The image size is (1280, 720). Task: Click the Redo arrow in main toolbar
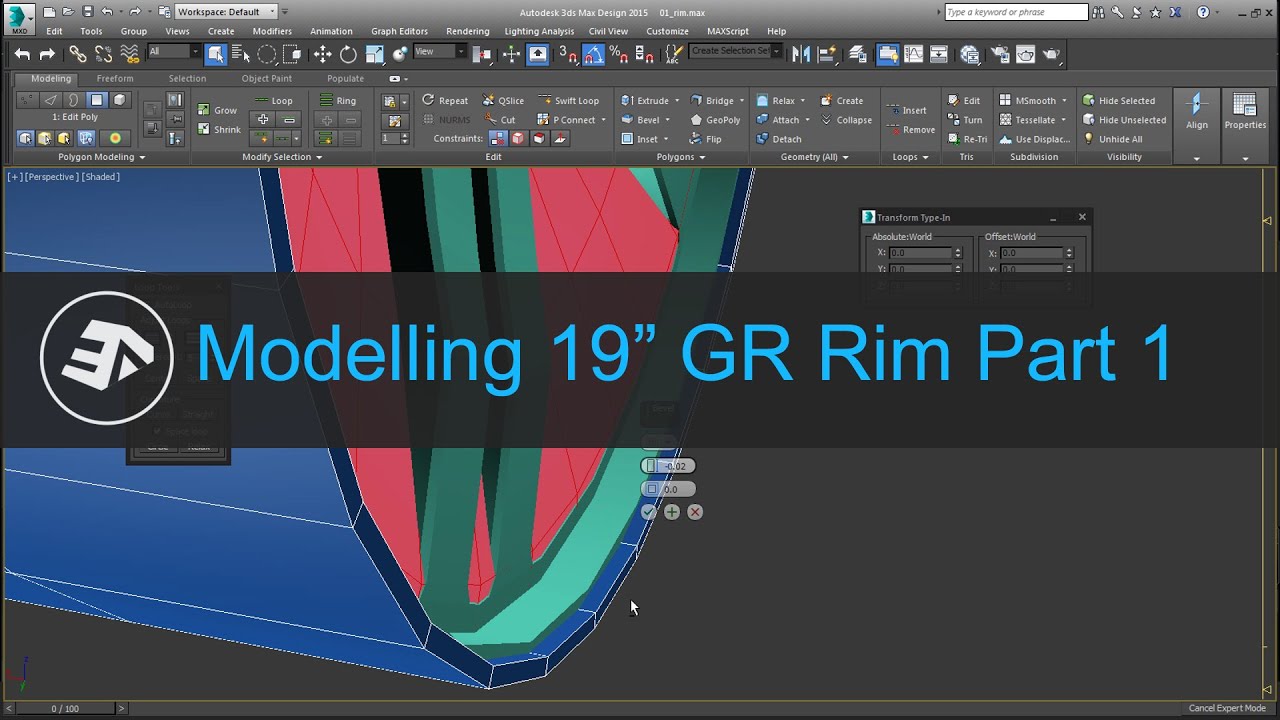coord(47,54)
